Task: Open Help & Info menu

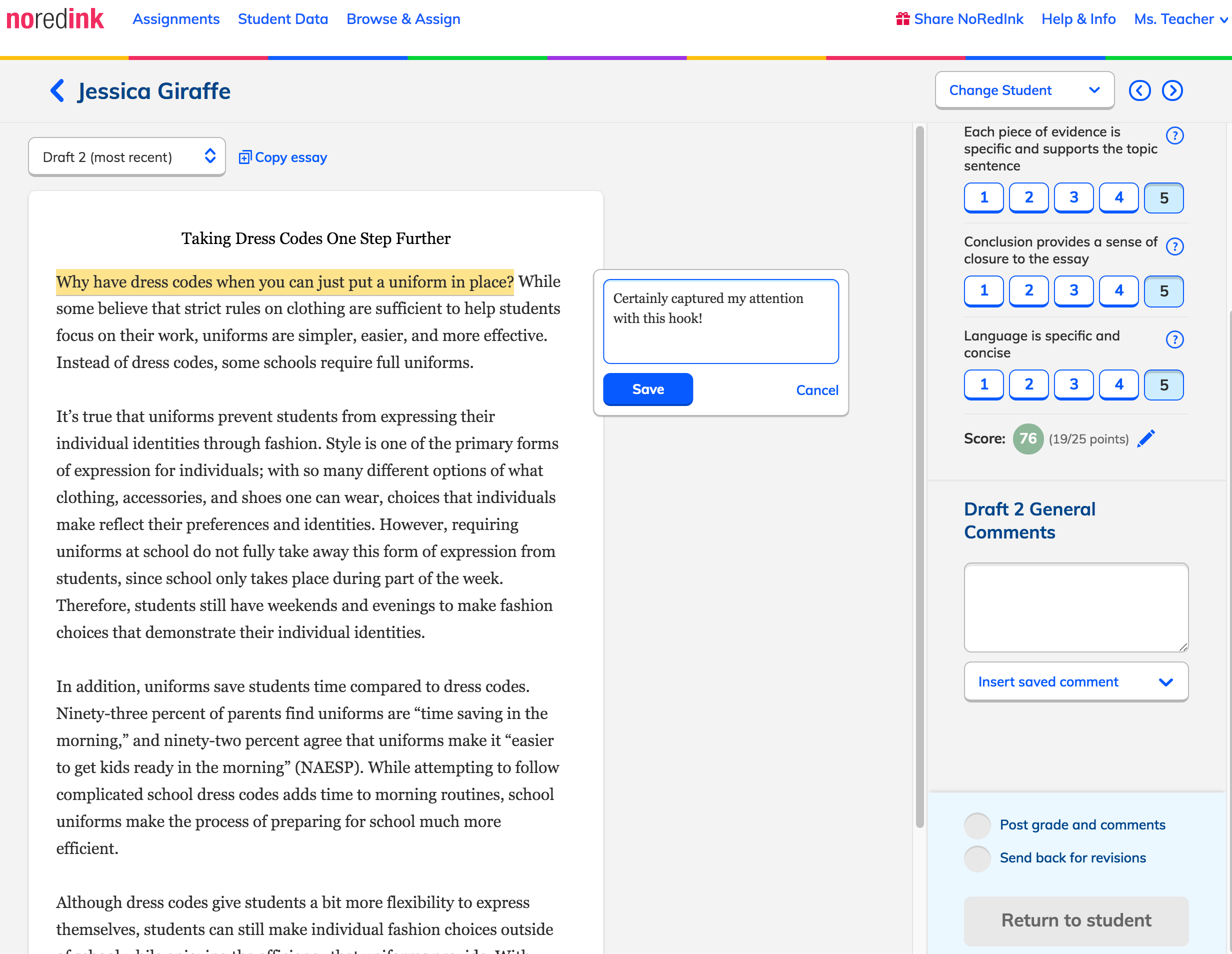Action: click(1078, 18)
